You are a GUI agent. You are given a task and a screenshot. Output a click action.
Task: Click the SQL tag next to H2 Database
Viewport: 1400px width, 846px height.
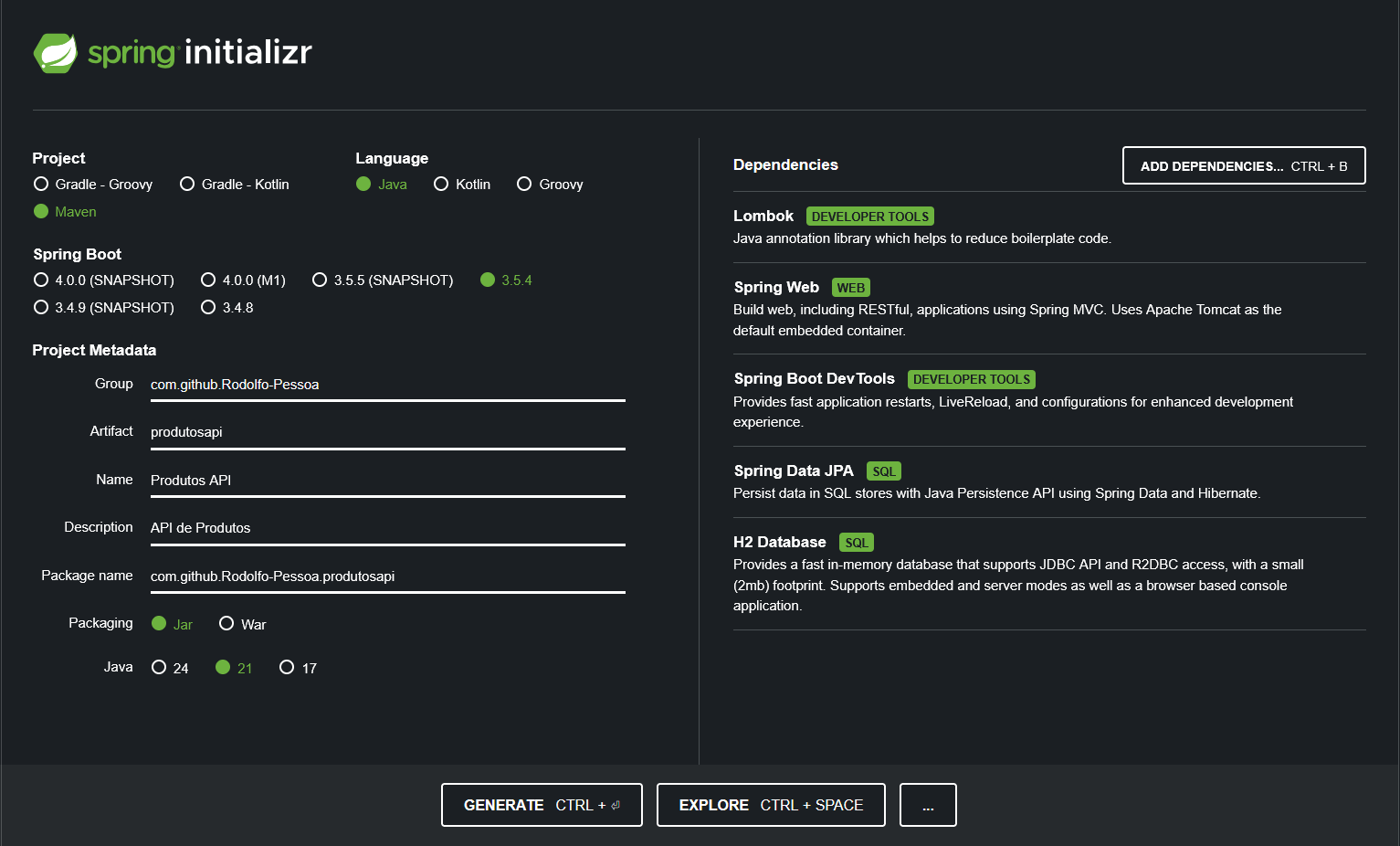click(857, 543)
